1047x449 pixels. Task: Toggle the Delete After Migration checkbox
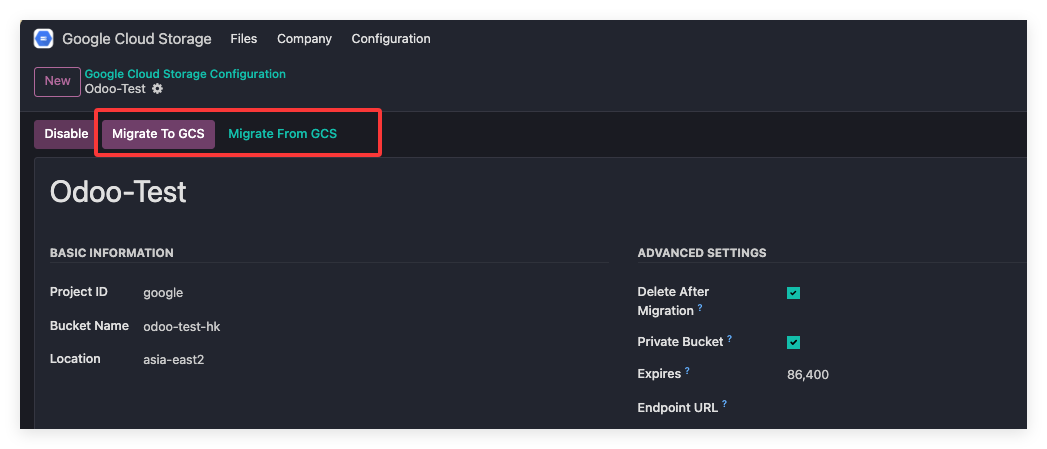pos(793,293)
